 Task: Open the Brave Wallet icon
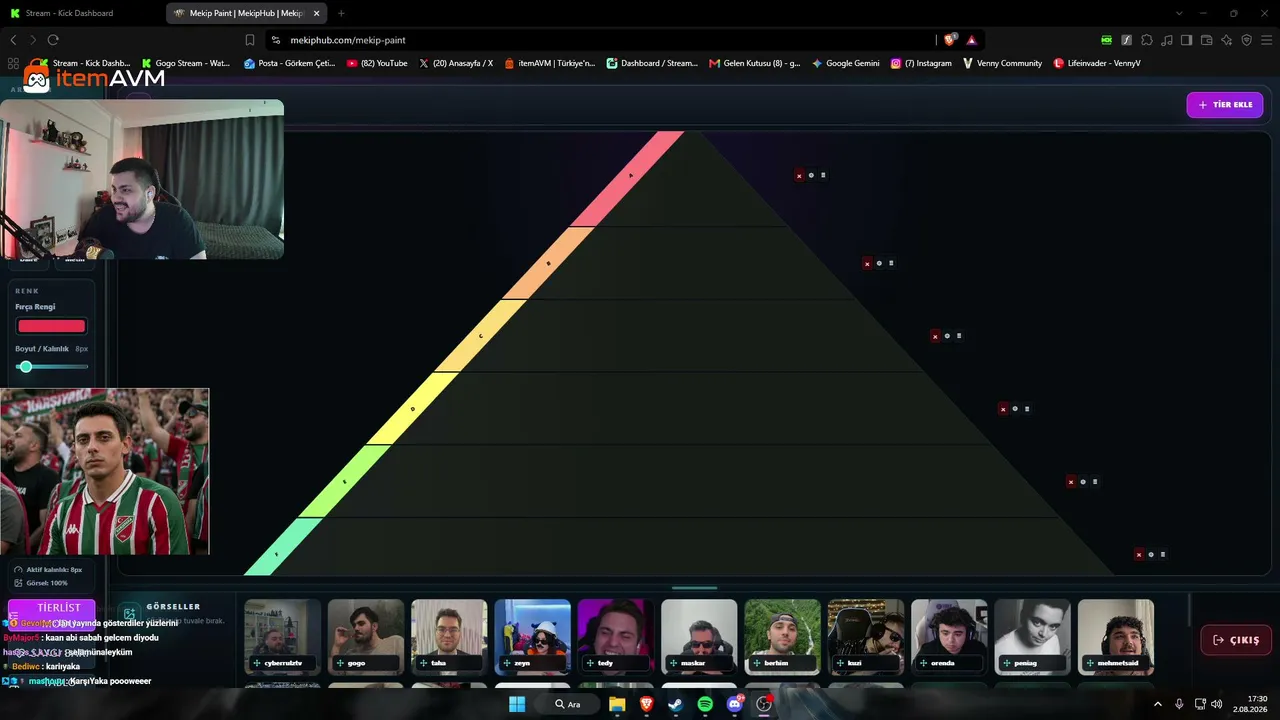click(x=1207, y=40)
